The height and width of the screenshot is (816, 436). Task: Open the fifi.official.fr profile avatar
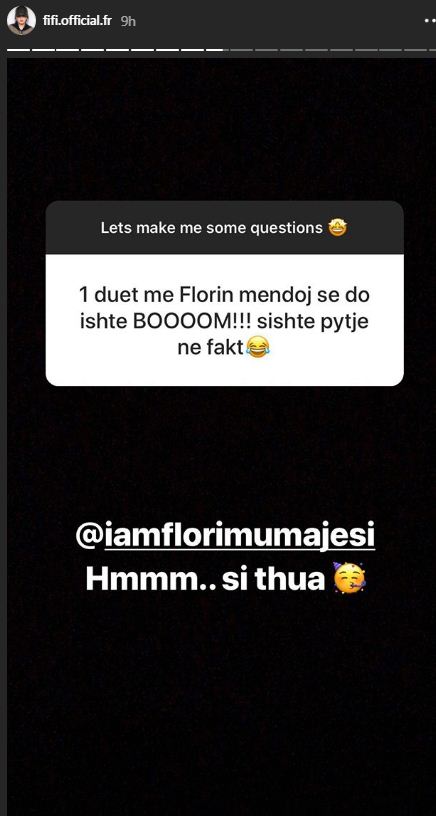[x=21, y=21]
